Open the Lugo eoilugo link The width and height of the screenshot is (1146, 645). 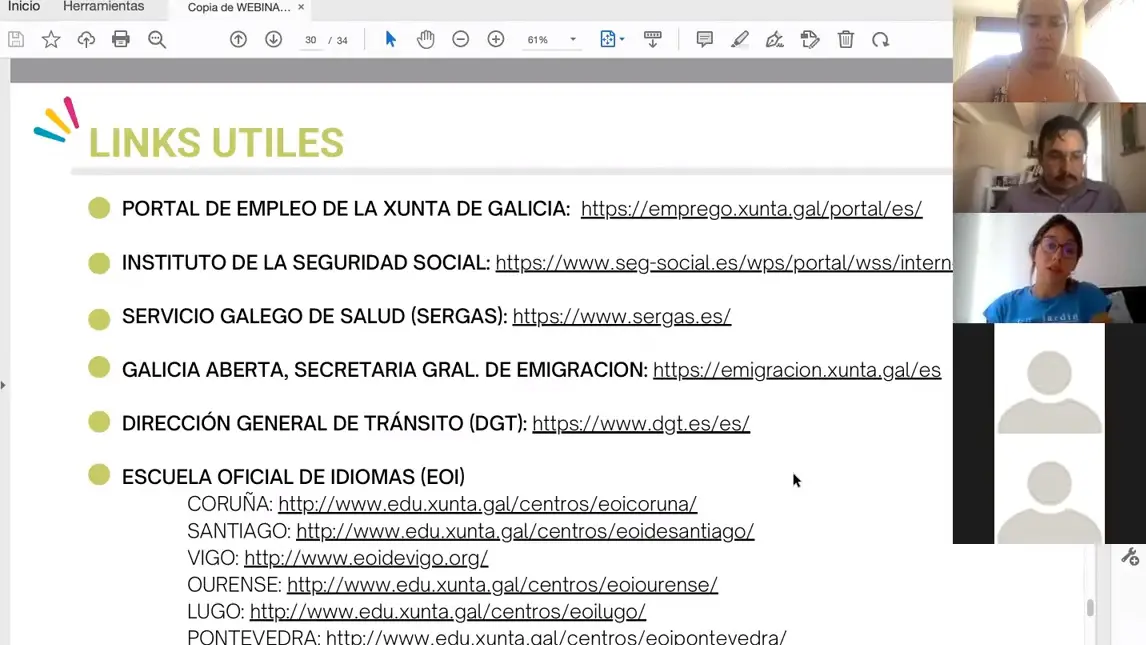coord(447,611)
